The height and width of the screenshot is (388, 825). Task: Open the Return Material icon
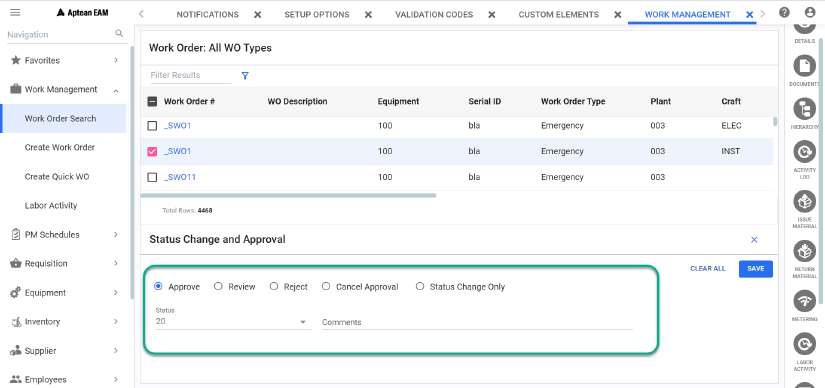point(804,251)
